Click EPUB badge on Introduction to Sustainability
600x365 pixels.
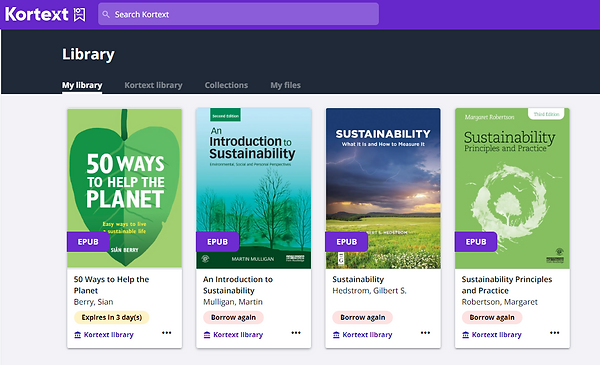218,242
